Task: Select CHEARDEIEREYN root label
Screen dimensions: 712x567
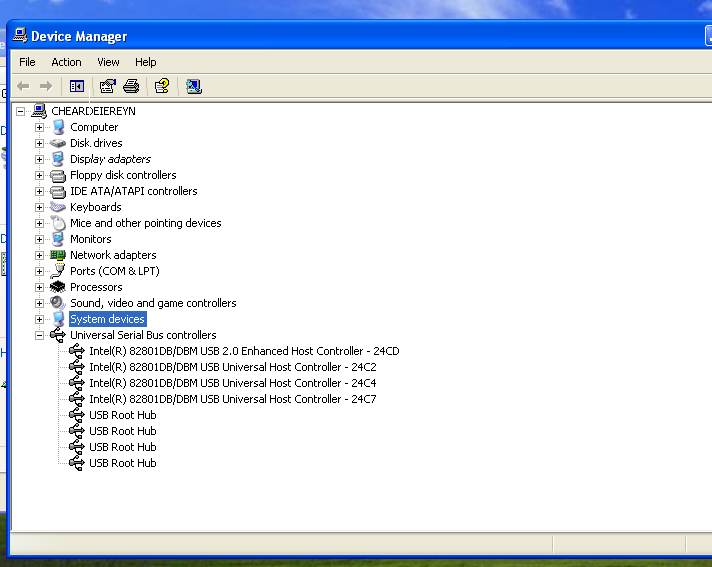Action: click(x=93, y=111)
